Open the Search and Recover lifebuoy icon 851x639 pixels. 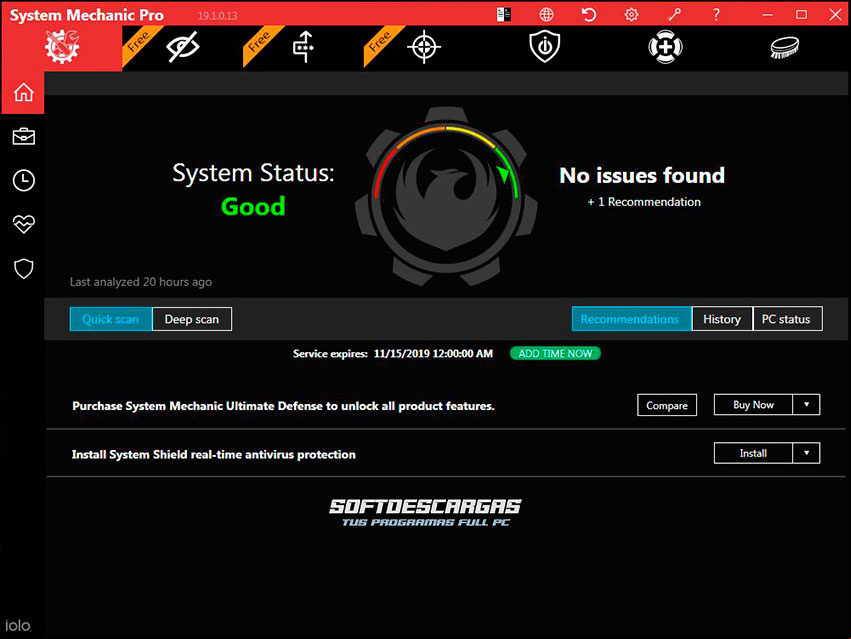coord(665,47)
